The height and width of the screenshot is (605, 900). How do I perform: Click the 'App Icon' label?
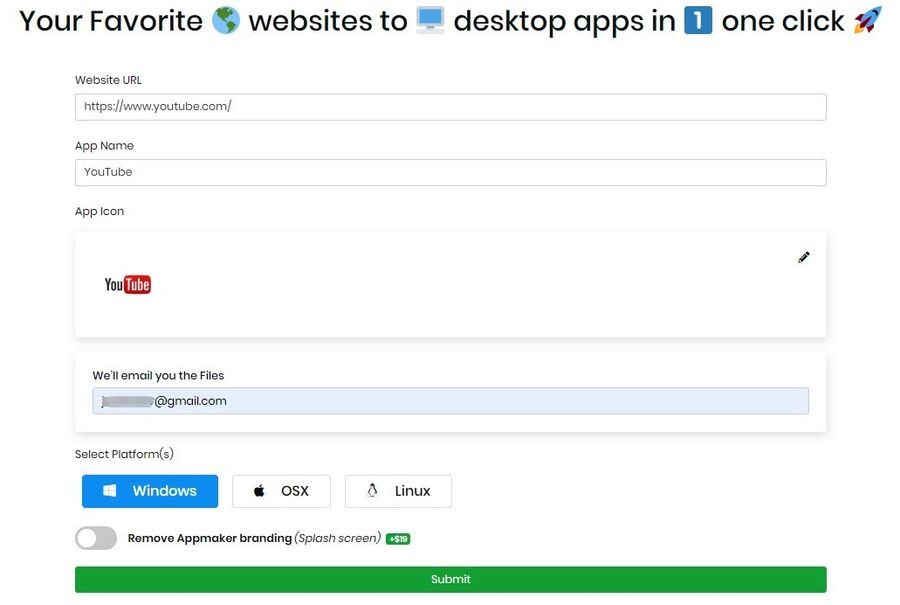coord(99,211)
